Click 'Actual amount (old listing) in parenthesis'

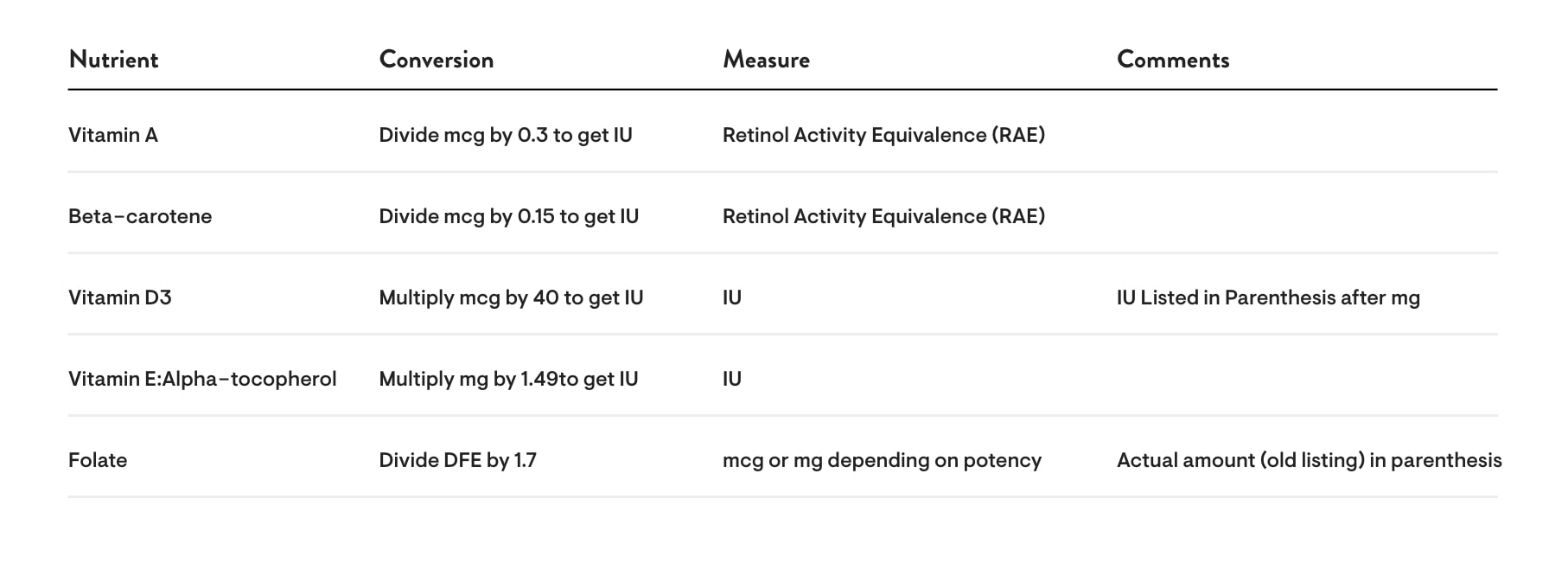point(1310,460)
